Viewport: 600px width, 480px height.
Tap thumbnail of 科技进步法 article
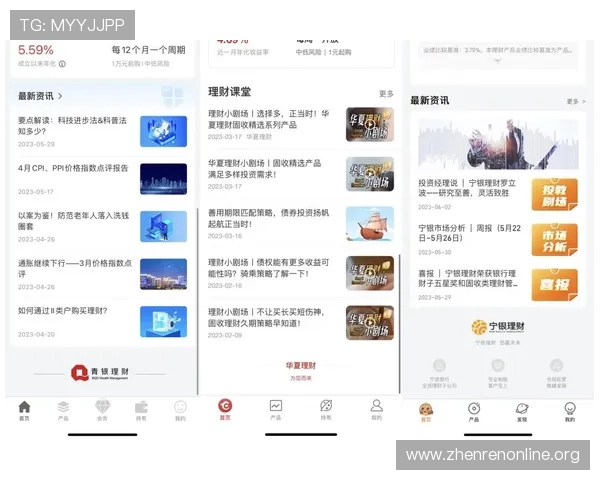[x=163, y=131]
